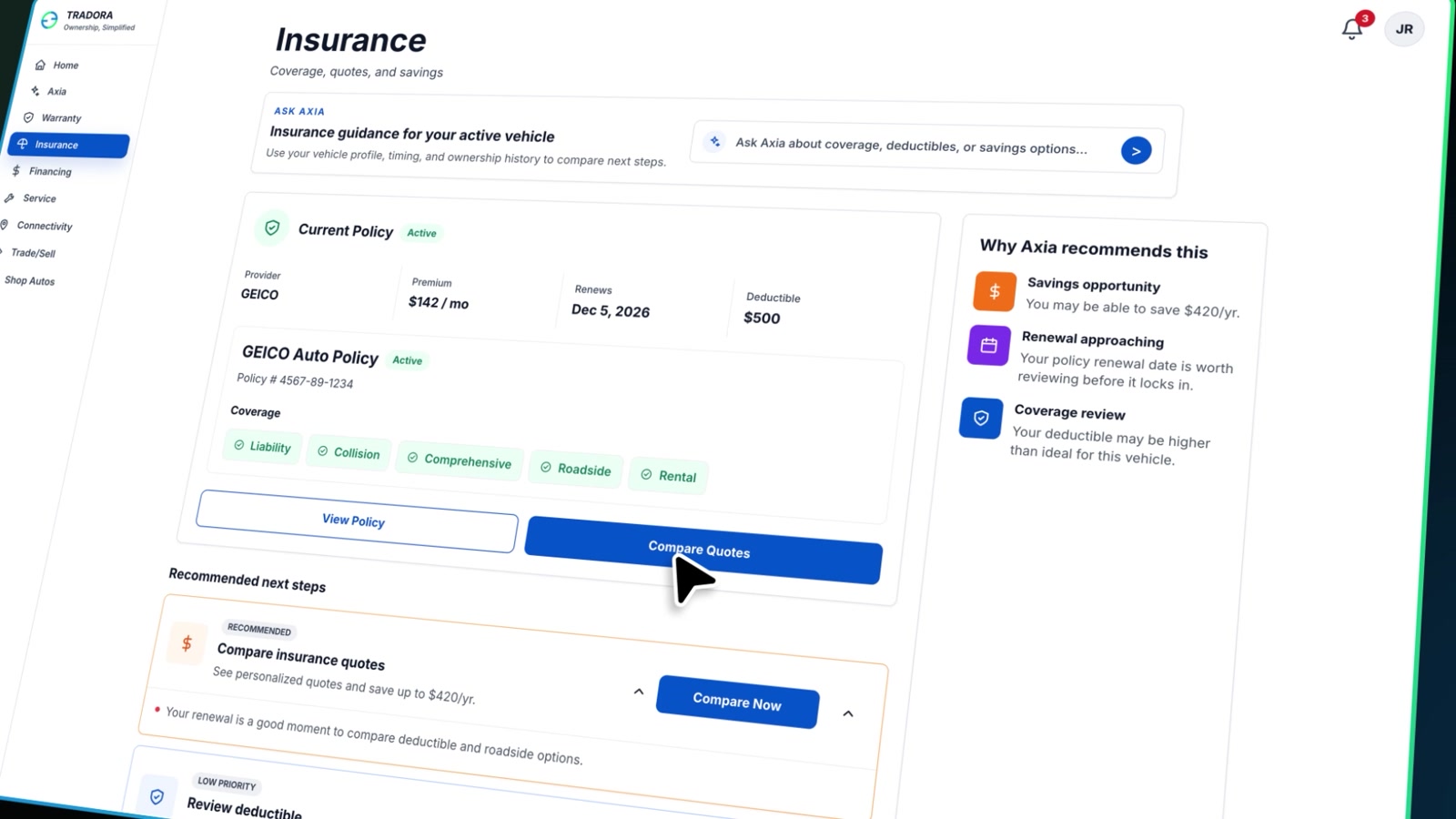
Task: Click the purple Renewal approaching calendar icon
Action: [989, 345]
